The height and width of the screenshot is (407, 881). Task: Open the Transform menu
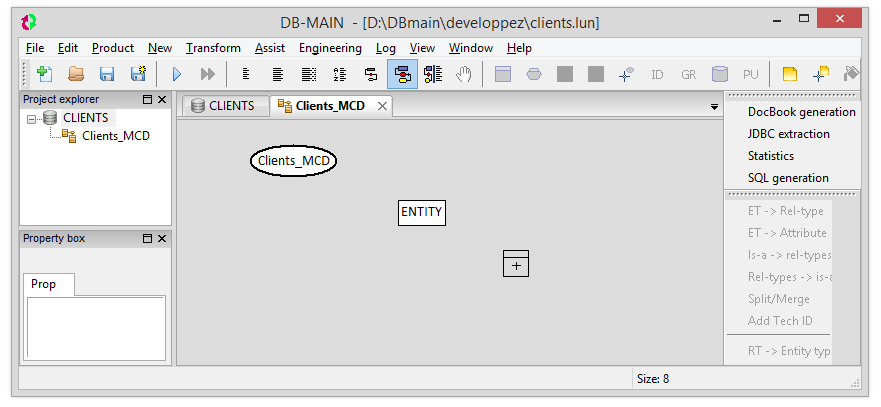click(214, 48)
